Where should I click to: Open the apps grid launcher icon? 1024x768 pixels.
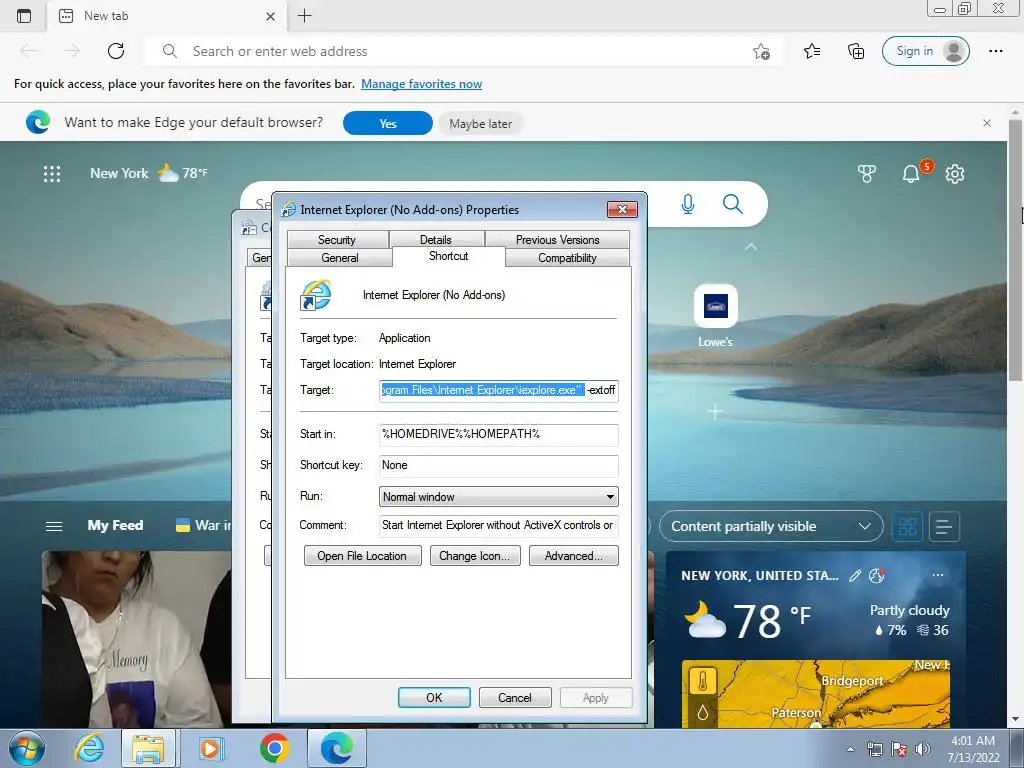52,174
